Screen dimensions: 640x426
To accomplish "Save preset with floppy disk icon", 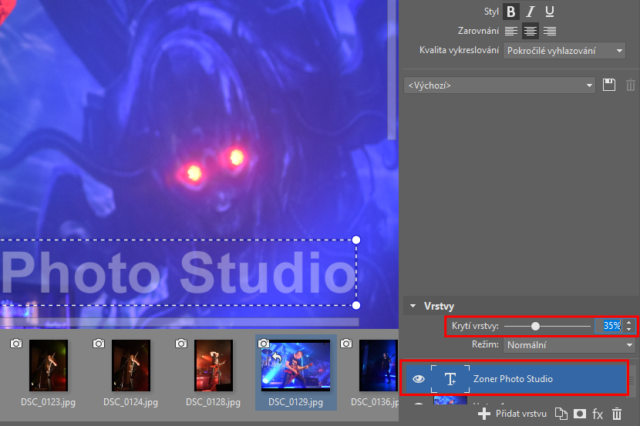I will (609, 85).
